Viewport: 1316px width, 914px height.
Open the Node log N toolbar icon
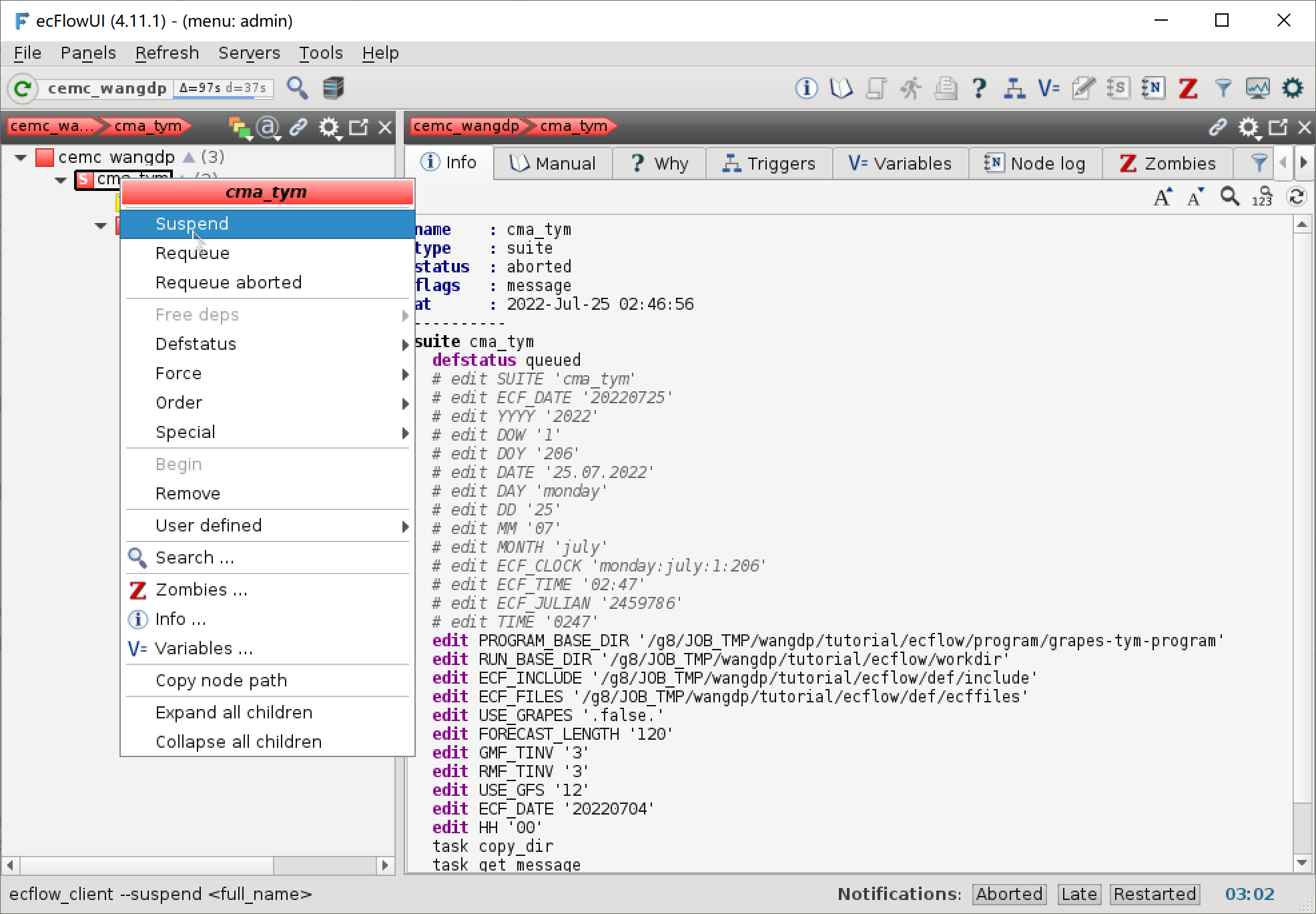pos(1153,88)
